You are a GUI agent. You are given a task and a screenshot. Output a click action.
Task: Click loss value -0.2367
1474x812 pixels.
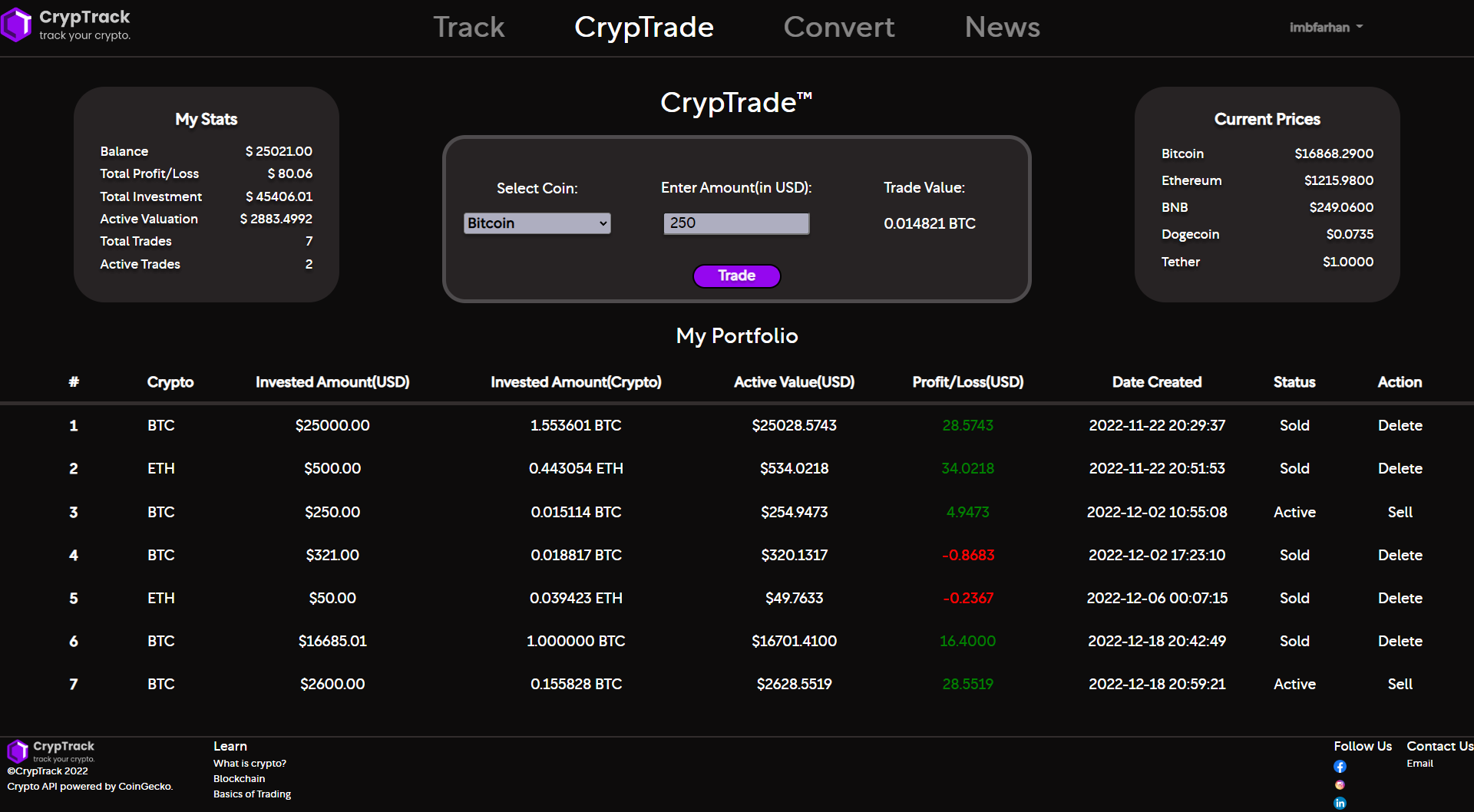(x=967, y=598)
